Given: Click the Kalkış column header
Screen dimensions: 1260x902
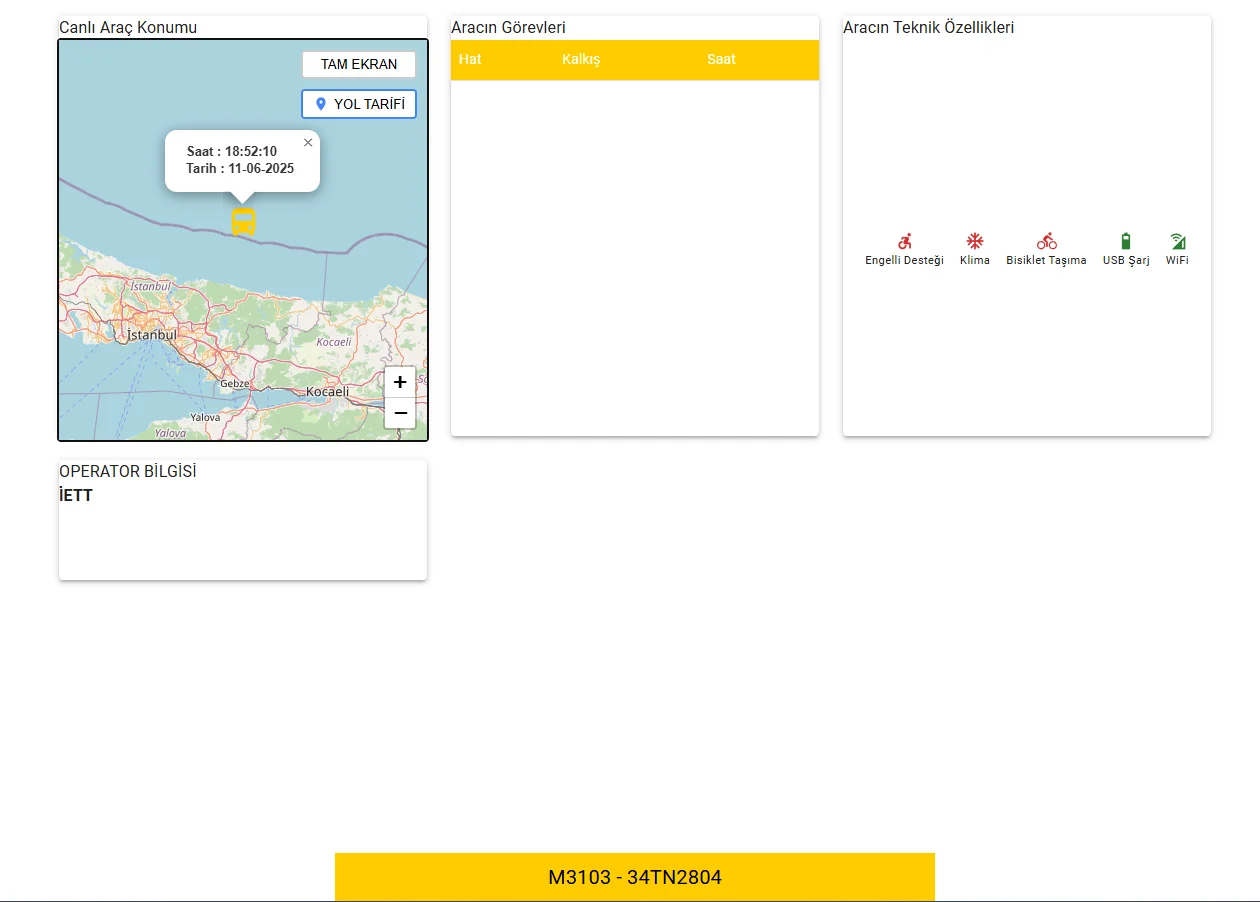Looking at the screenshot, I should [x=581, y=60].
